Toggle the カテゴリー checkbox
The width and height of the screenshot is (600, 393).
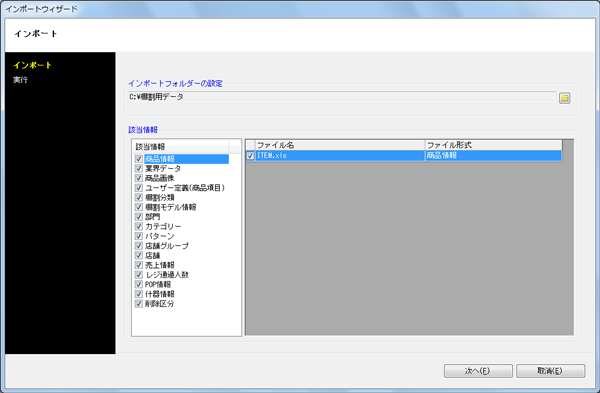point(139,227)
